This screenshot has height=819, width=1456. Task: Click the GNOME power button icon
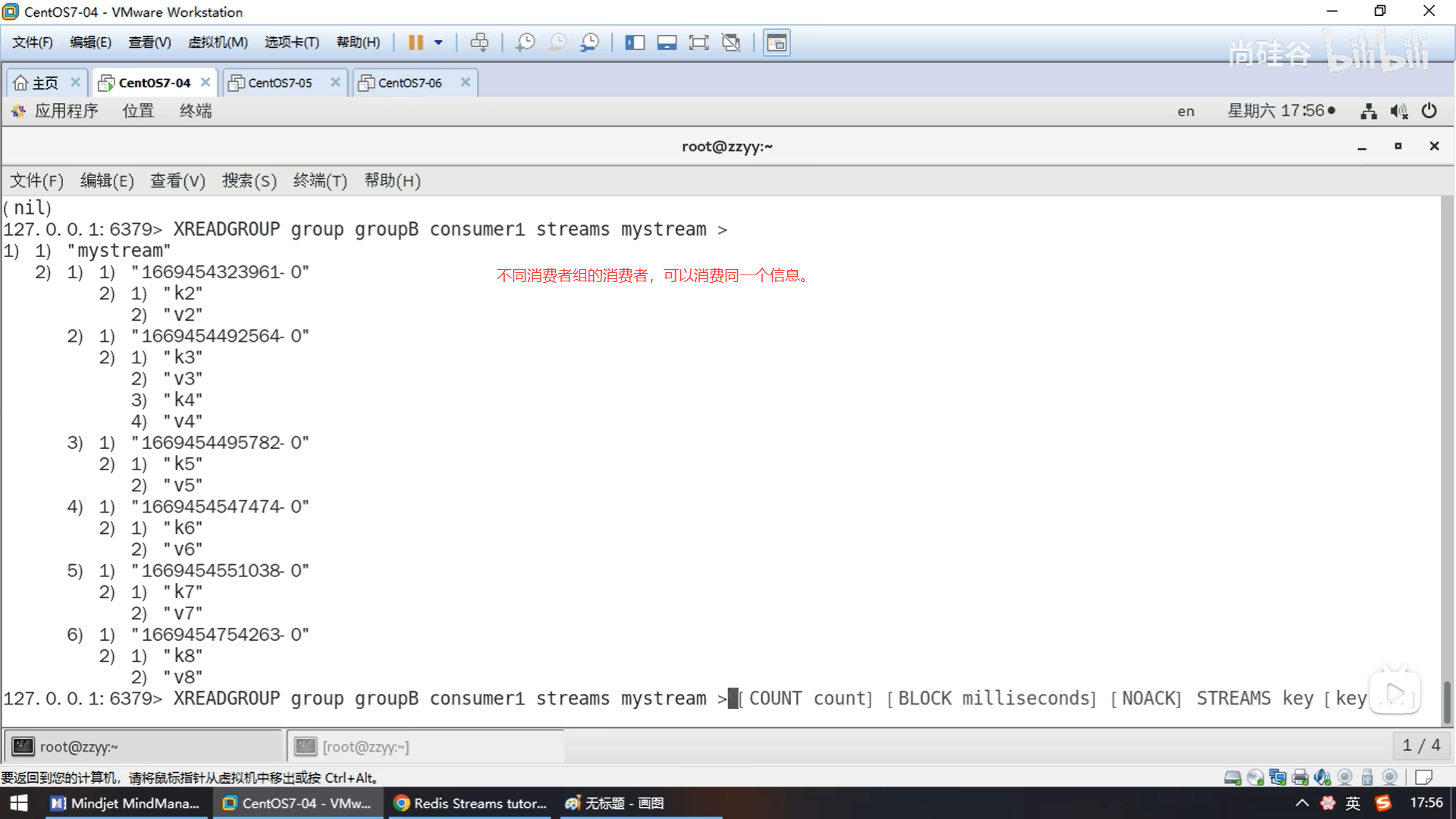tap(1429, 111)
